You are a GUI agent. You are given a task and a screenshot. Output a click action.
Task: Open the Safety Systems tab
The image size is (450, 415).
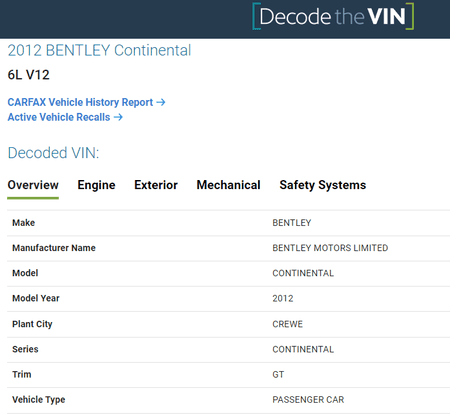[323, 185]
